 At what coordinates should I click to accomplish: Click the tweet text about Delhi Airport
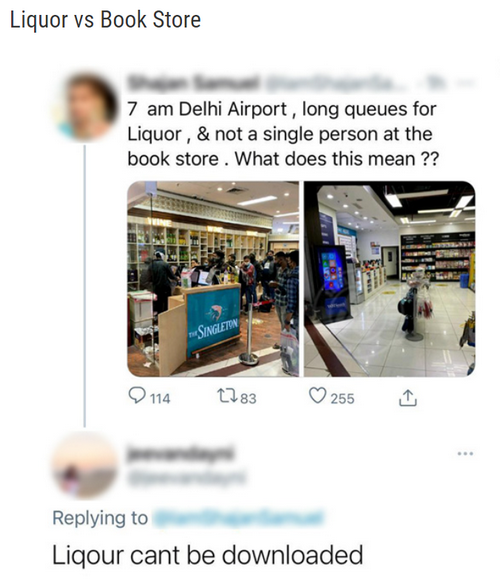click(x=282, y=134)
